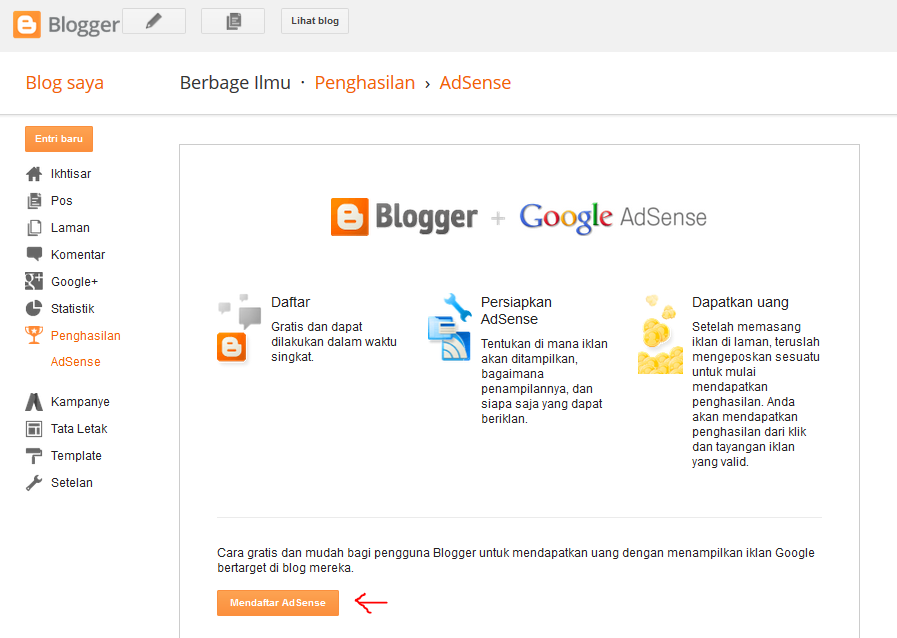The image size is (897, 638).
Task: Select Penghasilan in the sidebar
Action: pos(86,336)
